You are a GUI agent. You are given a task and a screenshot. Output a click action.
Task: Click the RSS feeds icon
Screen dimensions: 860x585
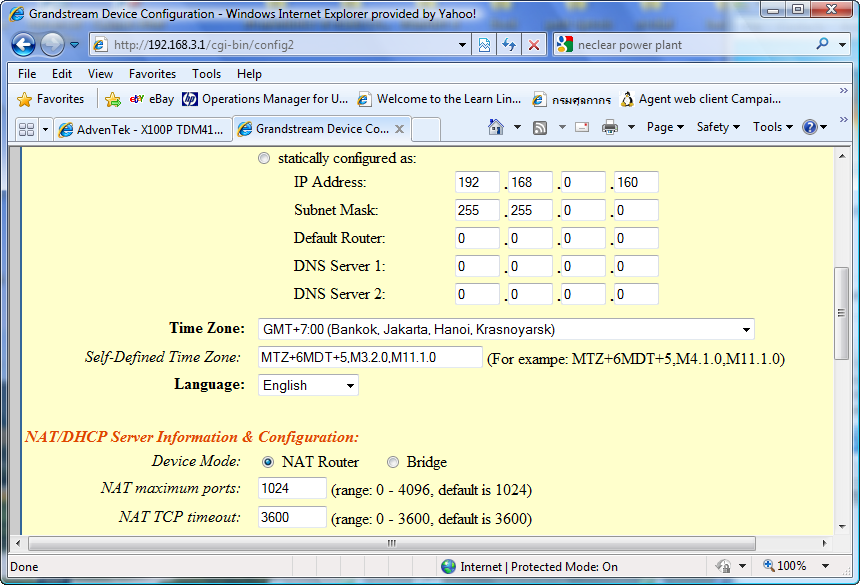[x=540, y=128]
